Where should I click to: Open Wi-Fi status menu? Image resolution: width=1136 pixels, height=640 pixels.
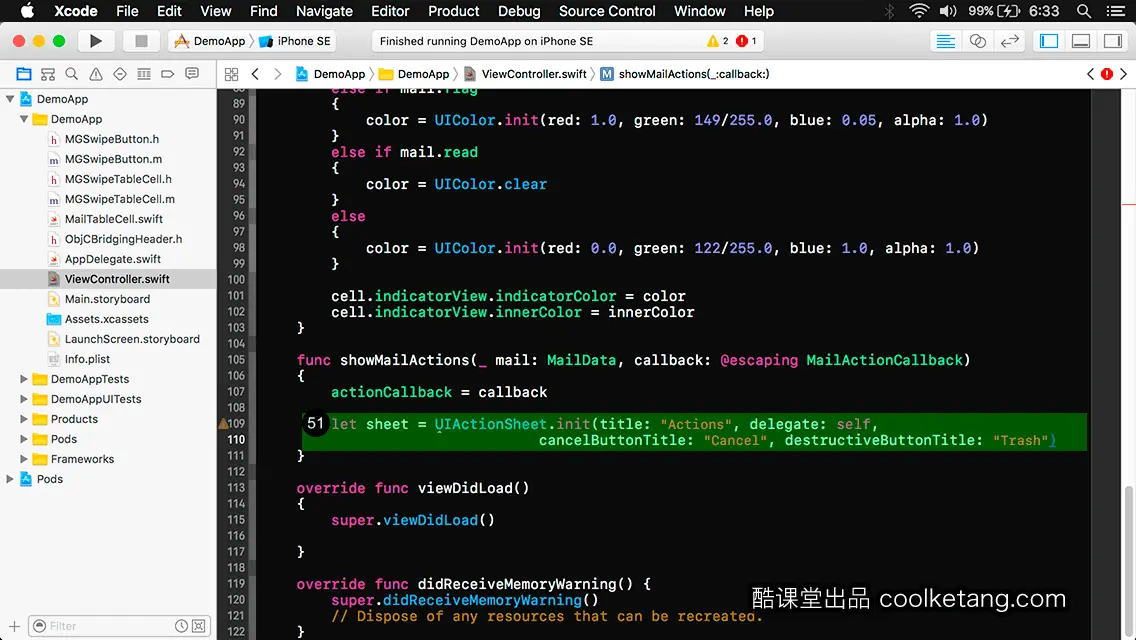point(919,11)
